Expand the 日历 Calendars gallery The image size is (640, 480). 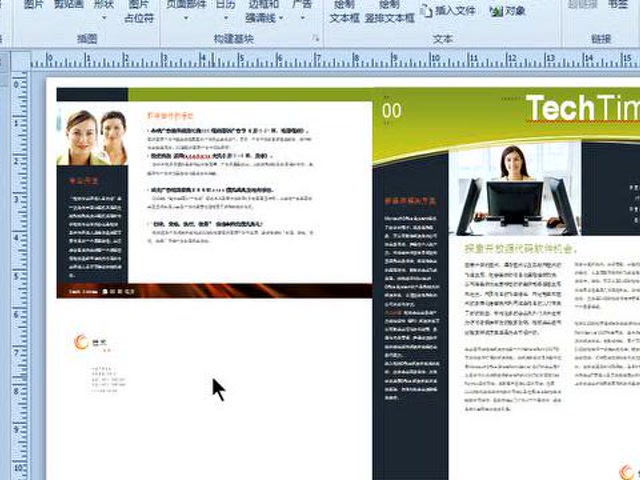click(226, 10)
